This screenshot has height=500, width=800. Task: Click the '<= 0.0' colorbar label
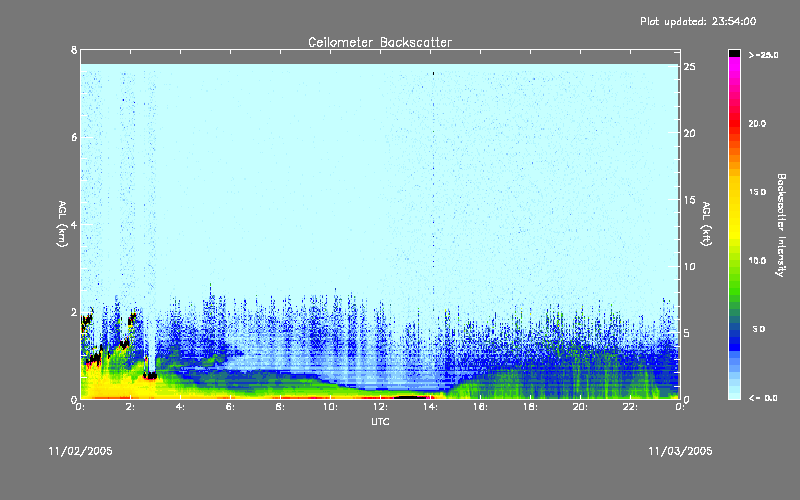coord(763,398)
